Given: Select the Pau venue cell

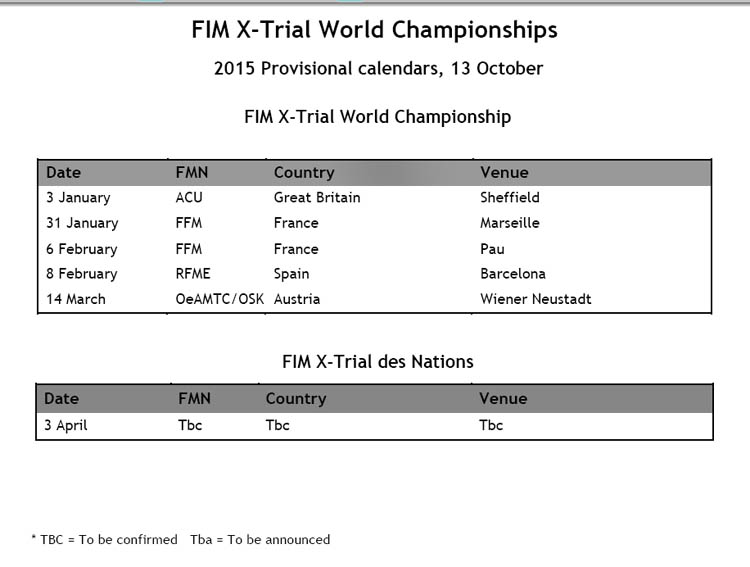Looking at the screenshot, I should (x=492, y=249).
